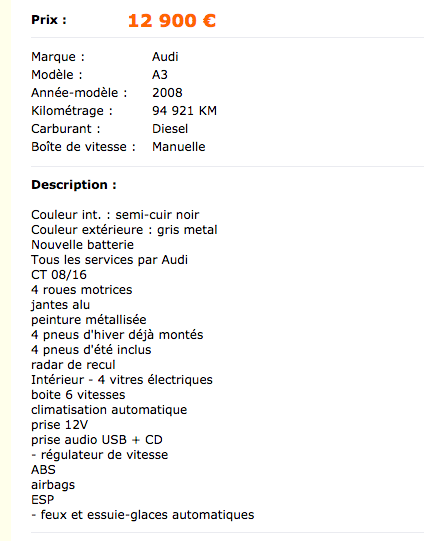Click the CT 08/16 line
424x541 pixels.
(x=59, y=275)
